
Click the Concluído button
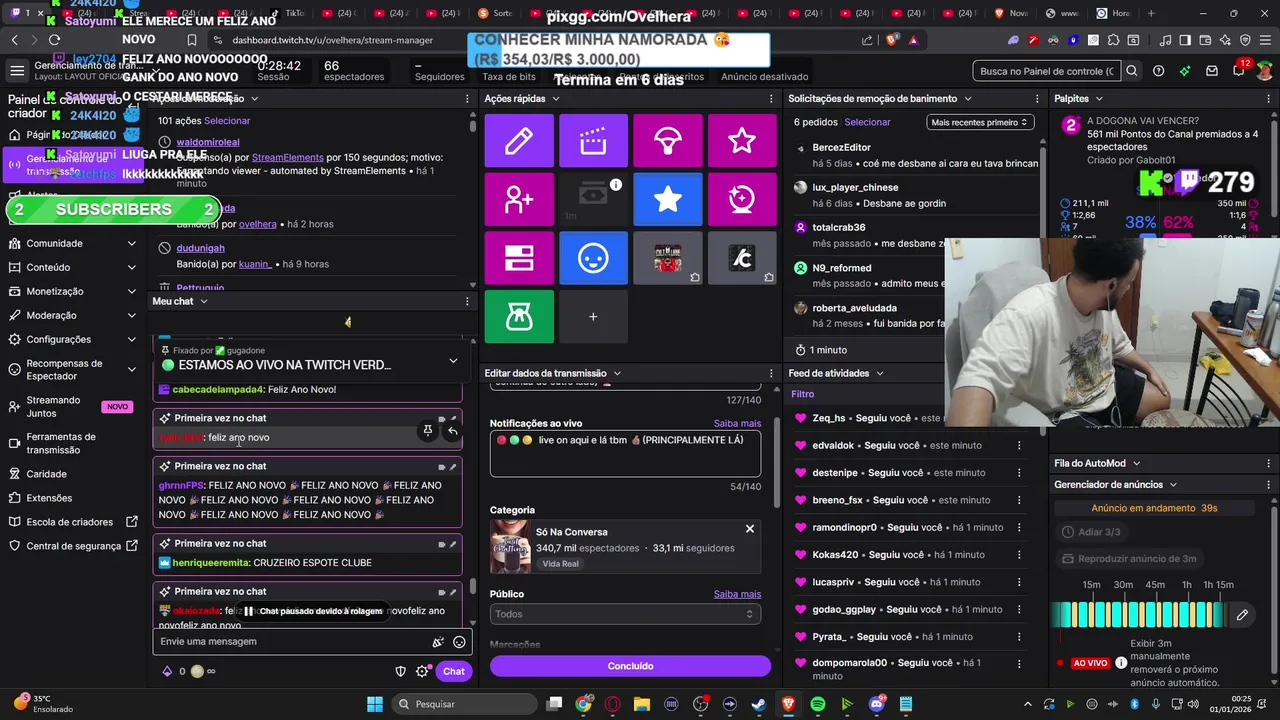630,666
